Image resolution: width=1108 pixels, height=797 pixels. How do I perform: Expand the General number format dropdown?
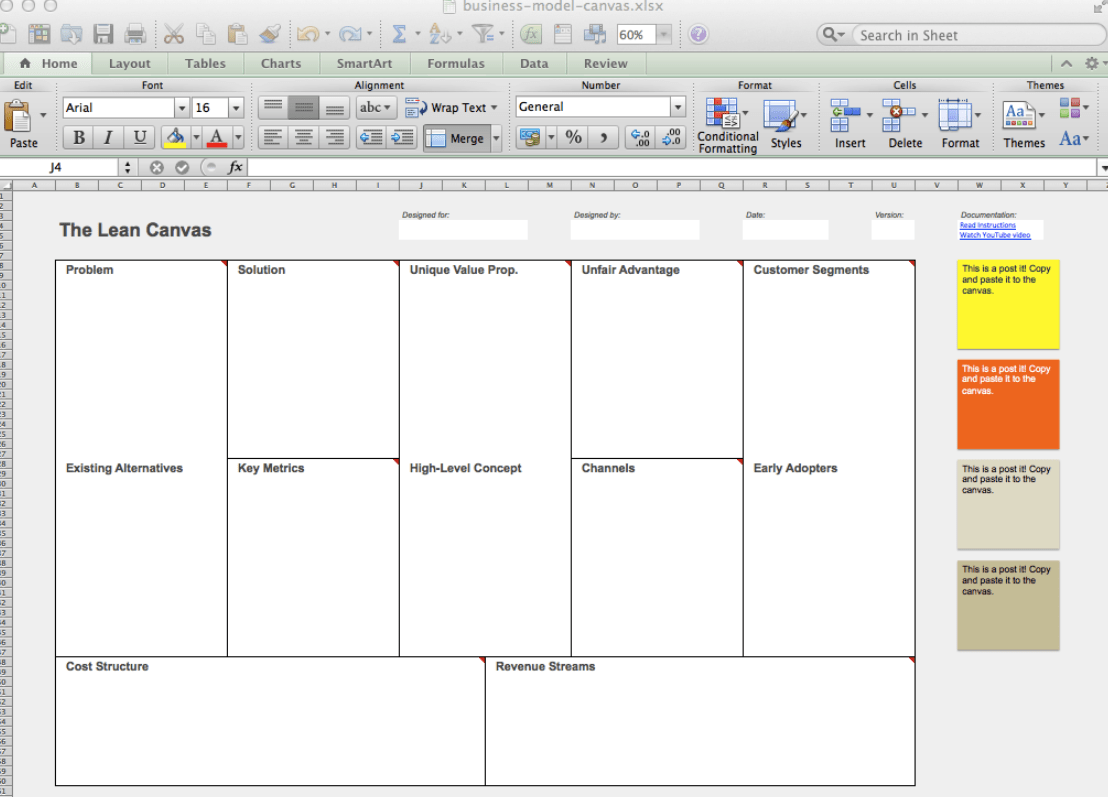[677, 107]
